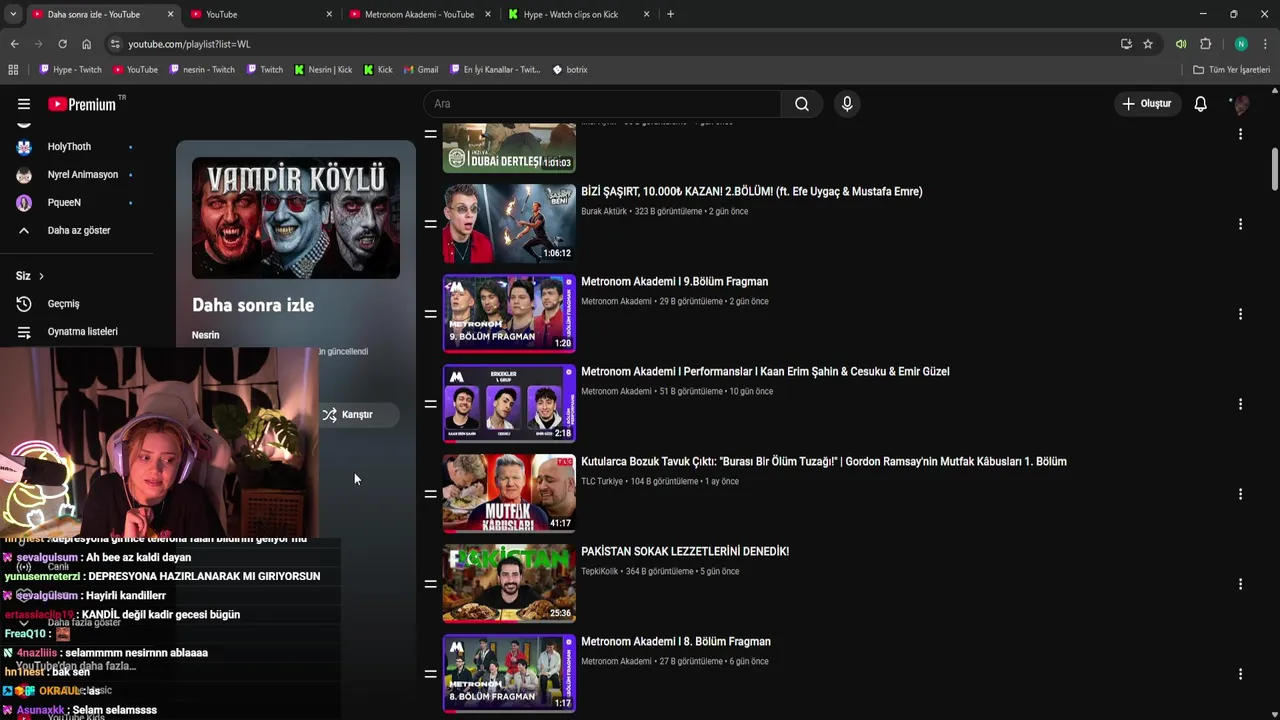This screenshot has width=1280, height=720.
Task: Open the botrix bookmark
Action: (570, 70)
